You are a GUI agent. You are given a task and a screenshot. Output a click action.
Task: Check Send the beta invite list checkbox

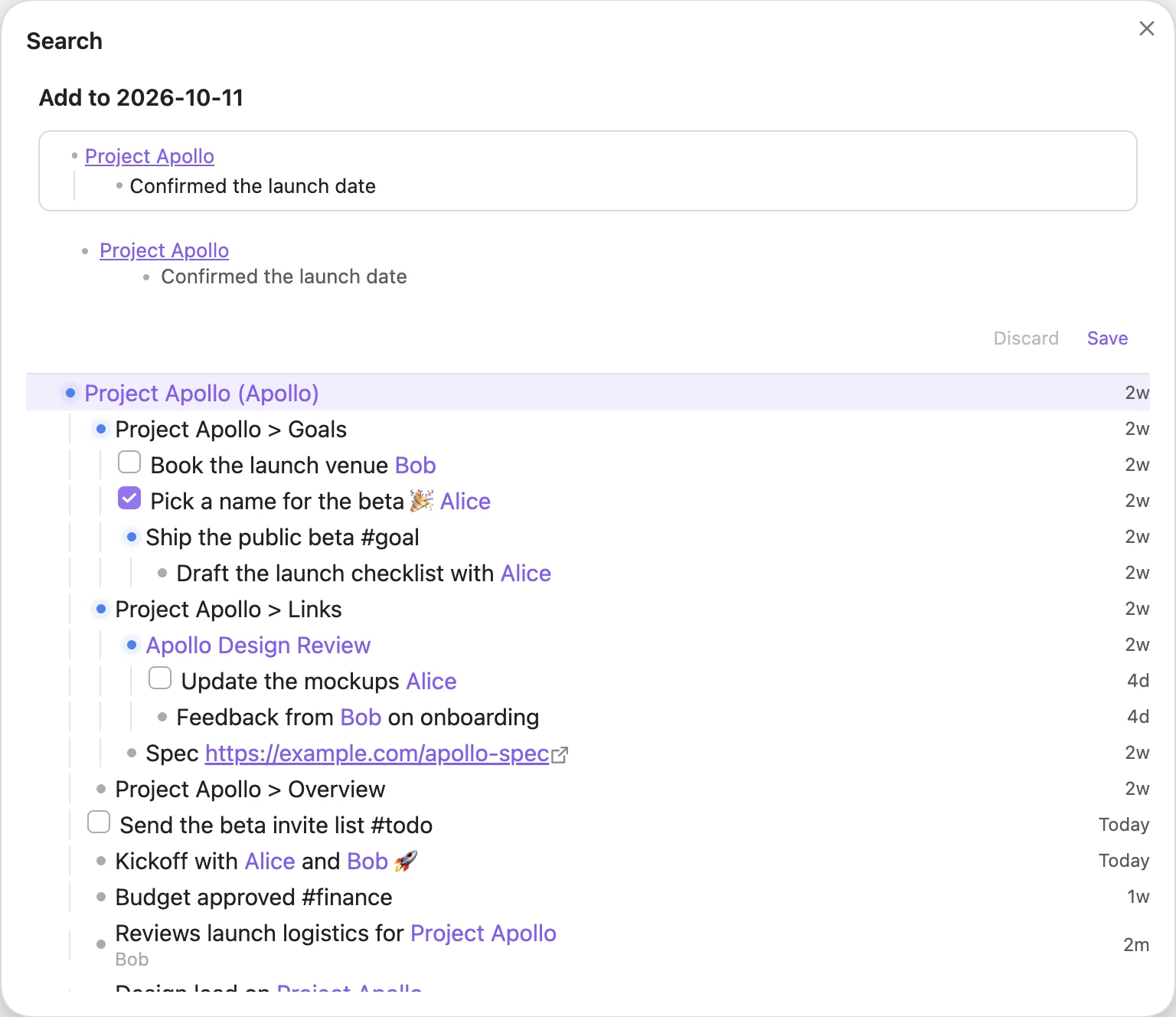(99, 822)
